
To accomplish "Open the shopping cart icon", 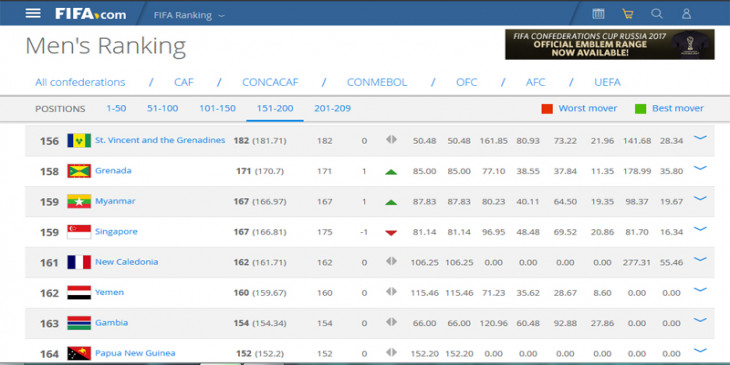I will point(628,14).
